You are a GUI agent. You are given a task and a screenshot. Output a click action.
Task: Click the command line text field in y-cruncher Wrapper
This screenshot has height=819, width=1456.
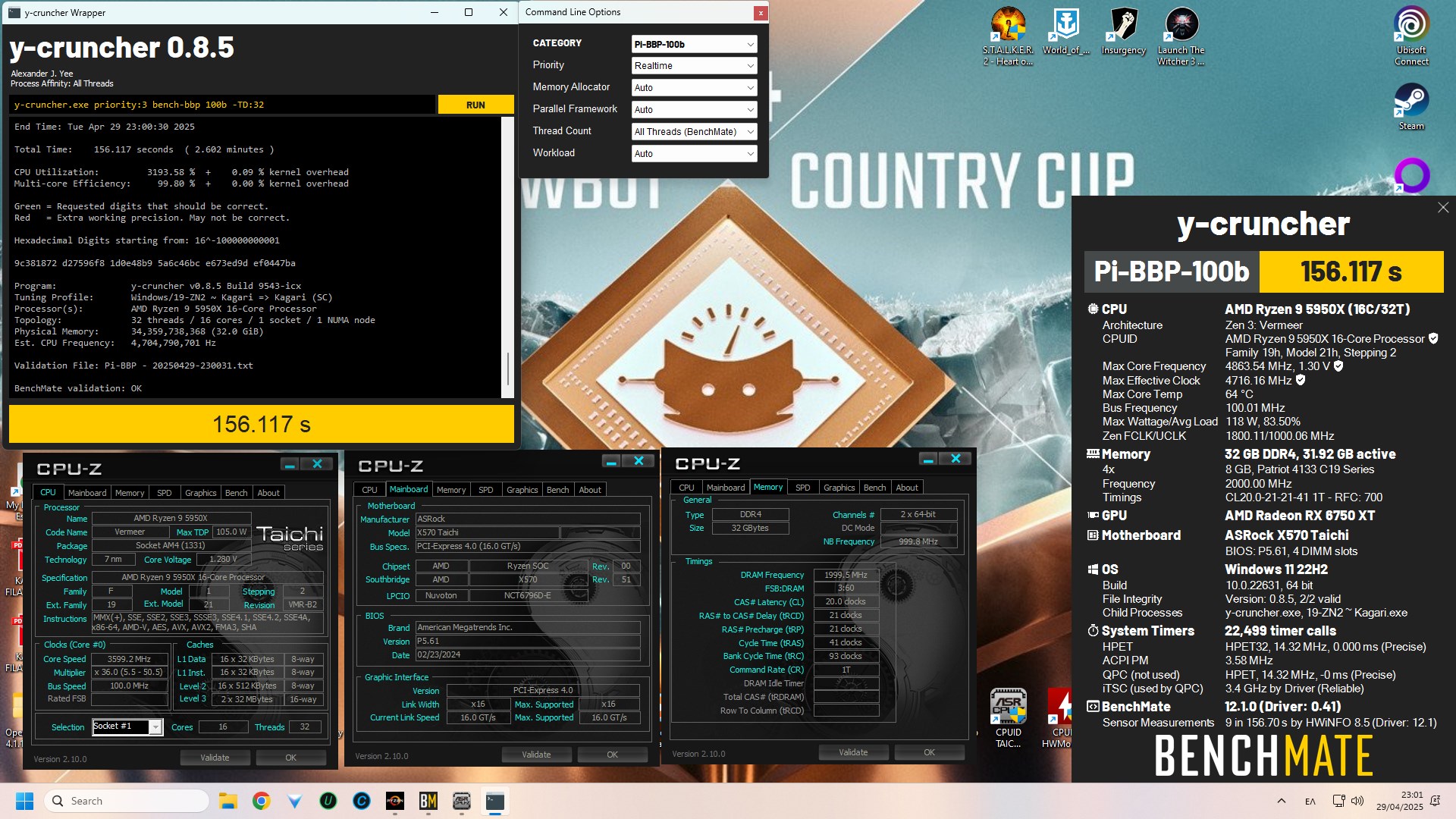click(x=223, y=105)
